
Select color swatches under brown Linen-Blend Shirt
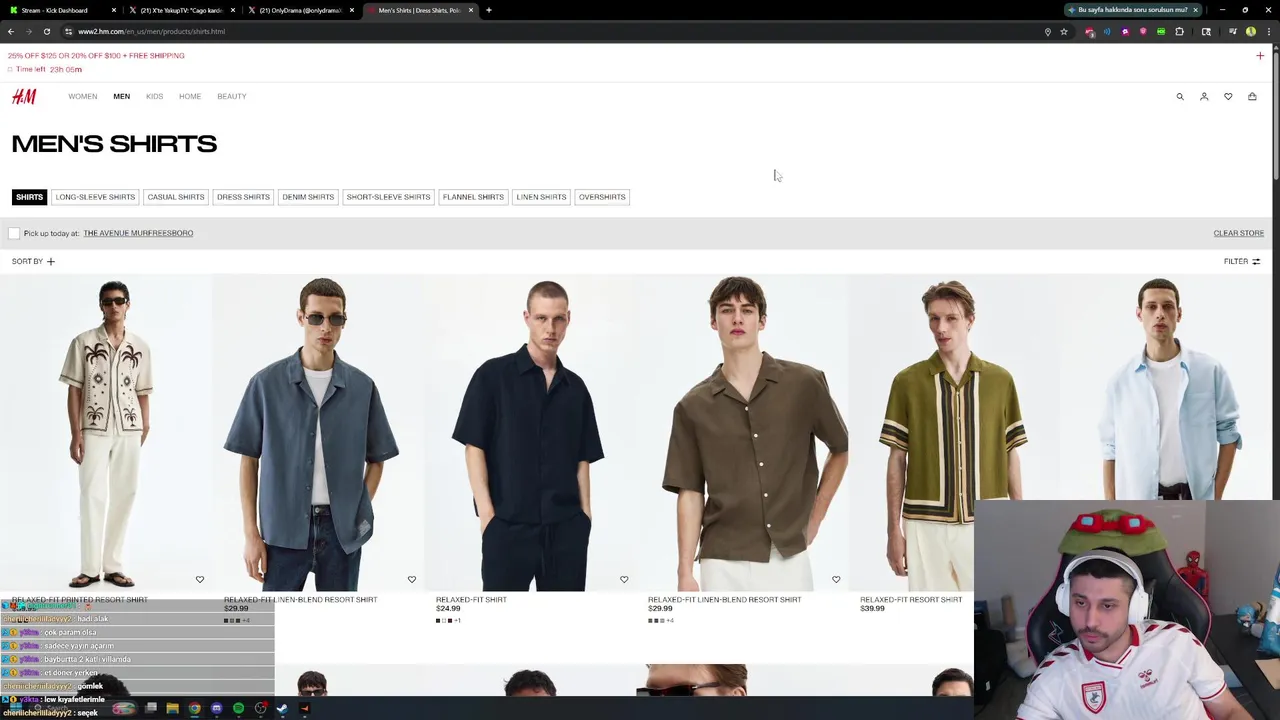(x=660, y=621)
